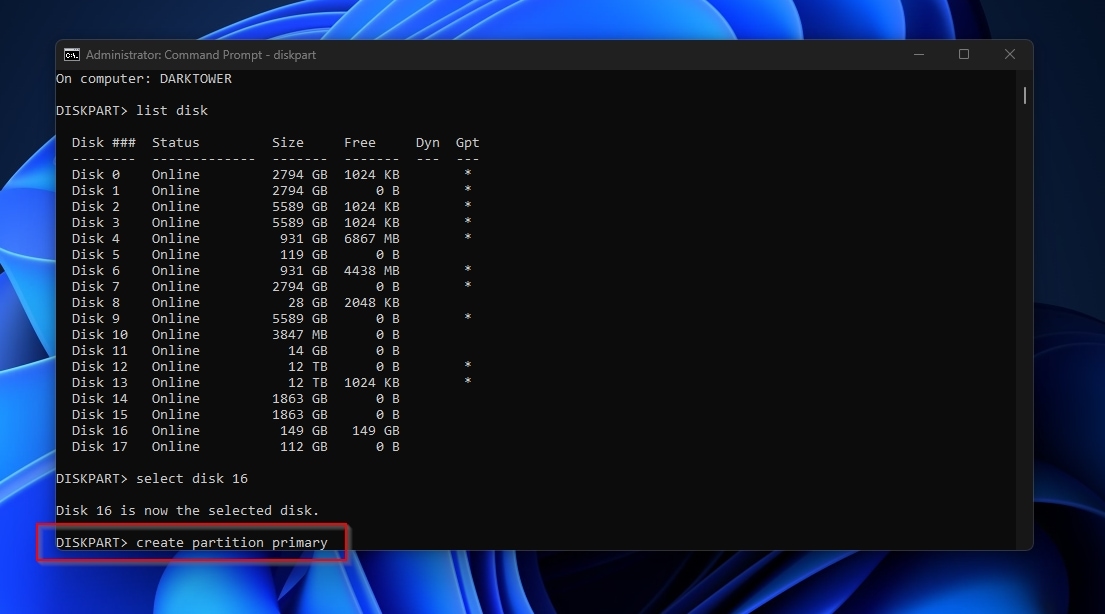Click the 'Disk 11' row label
Image resolution: width=1105 pixels, height=614 pixels.
click(100, 350)
